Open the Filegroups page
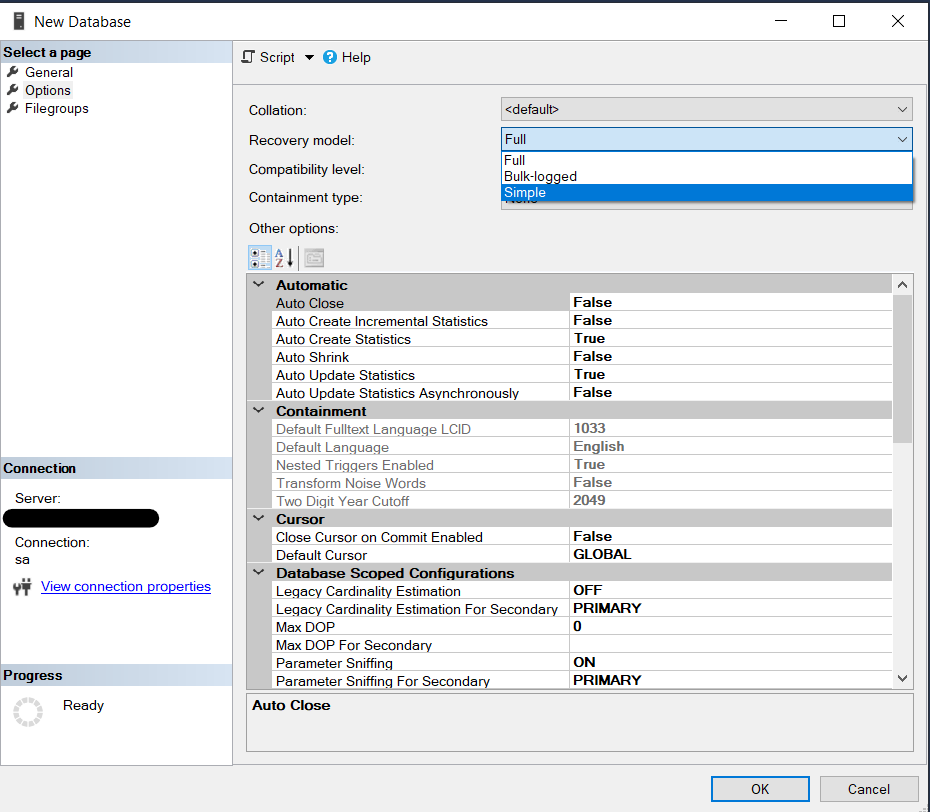The image size is (930, 812). (56, 108)
